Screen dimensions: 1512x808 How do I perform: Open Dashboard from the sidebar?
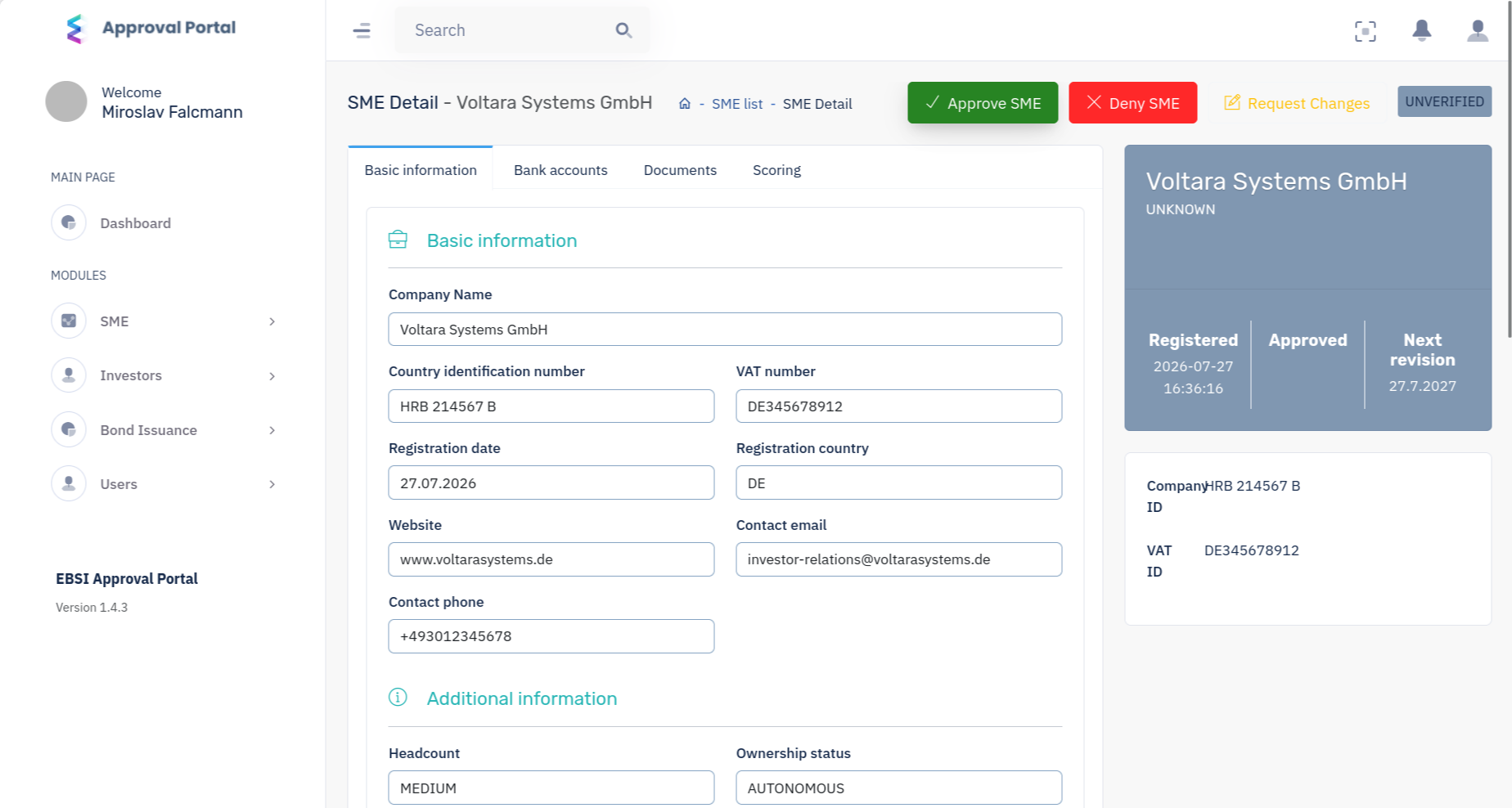(135, 223)
